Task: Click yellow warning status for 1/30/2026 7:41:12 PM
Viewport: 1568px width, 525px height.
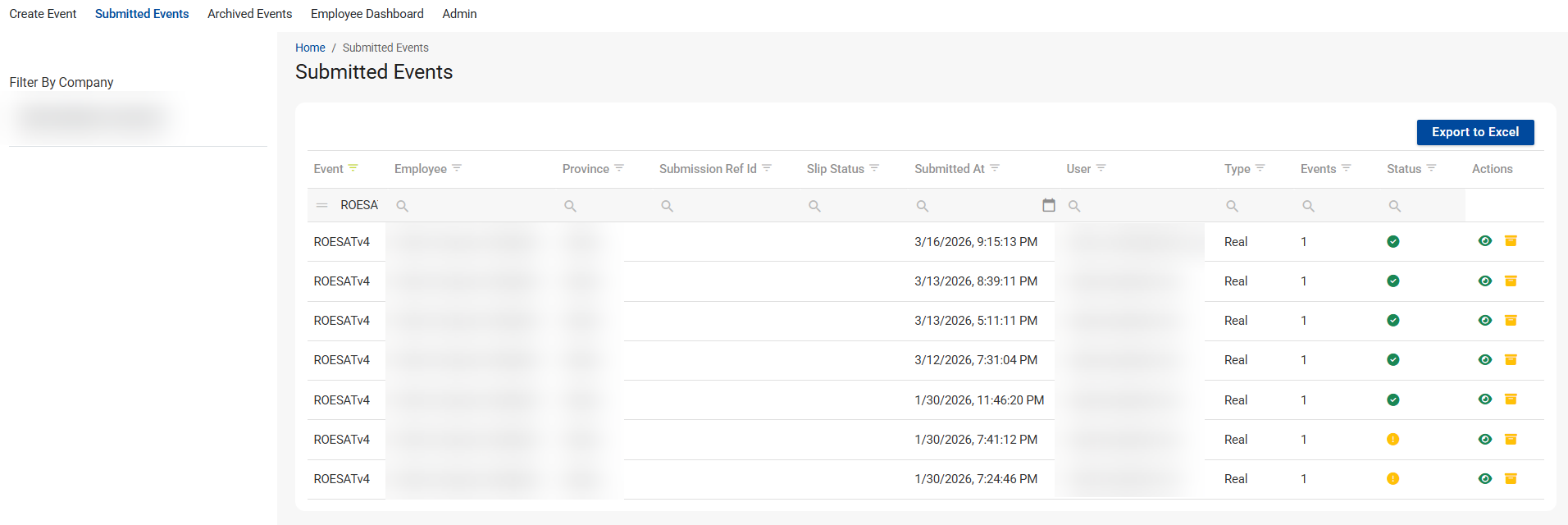Action: 1393,440
